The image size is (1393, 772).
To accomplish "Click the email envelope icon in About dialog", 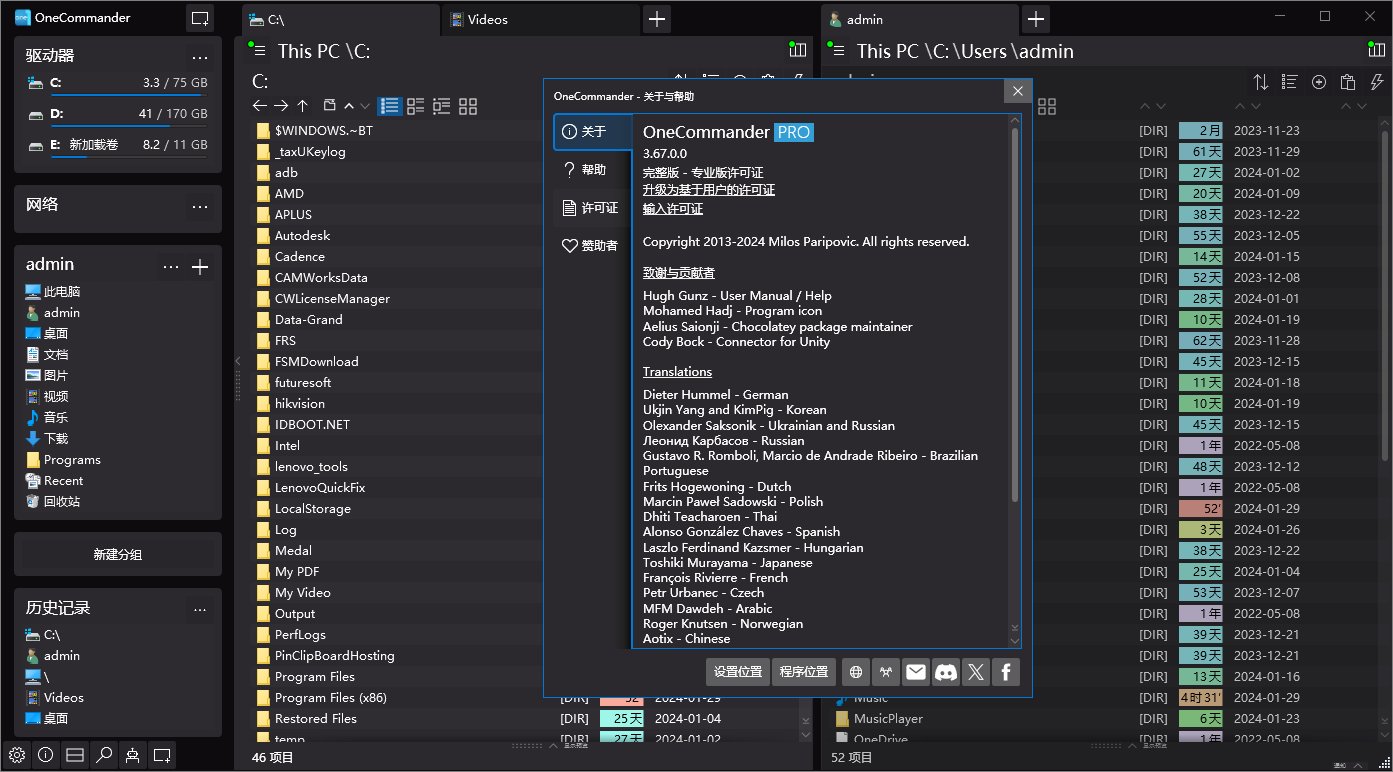I will pyautogui.click(x=916, y=672).
